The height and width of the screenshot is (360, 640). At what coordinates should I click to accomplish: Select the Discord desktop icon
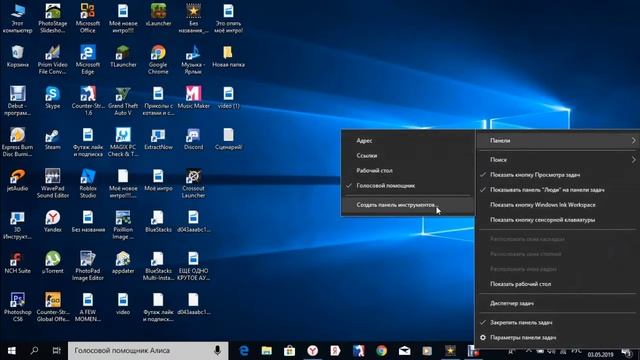[x=193, y=138]
